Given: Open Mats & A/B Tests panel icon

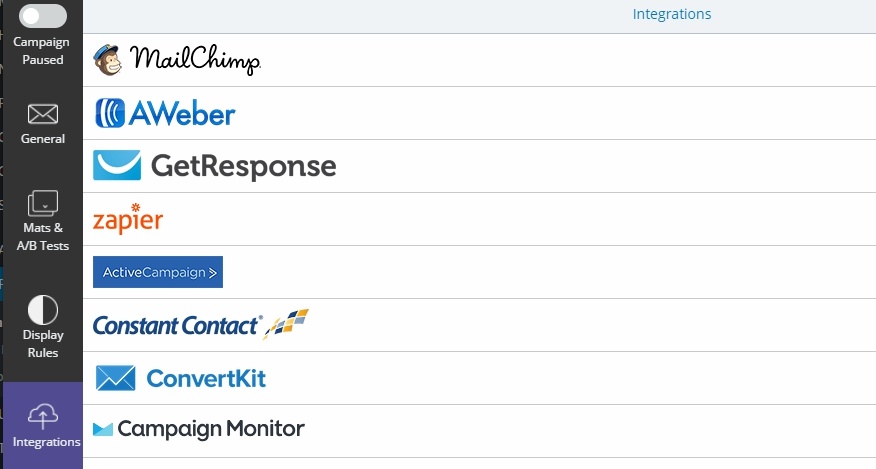Looking at the screenshot, I should 42,203.
